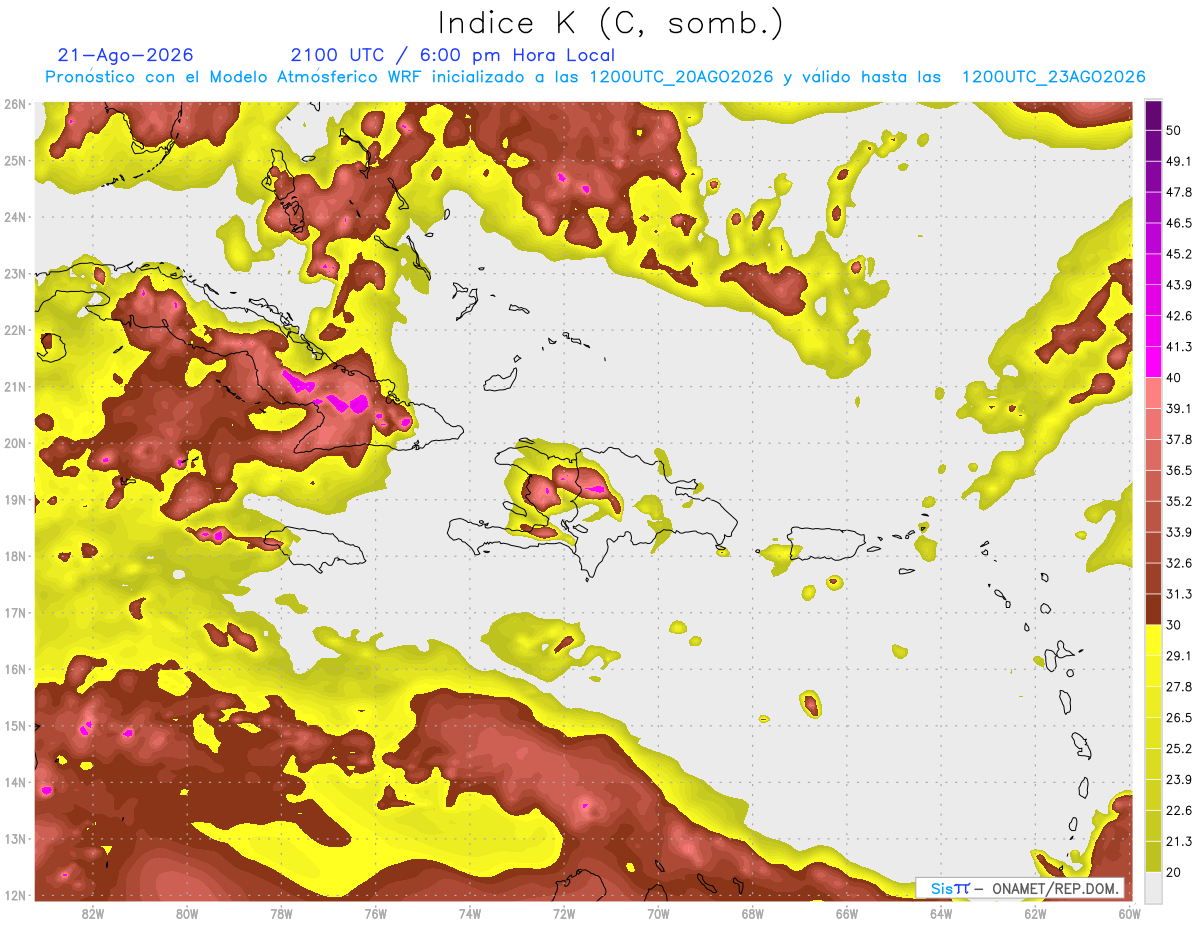
Task: Click the "22N" latitude label
Action: click(15, 330)
